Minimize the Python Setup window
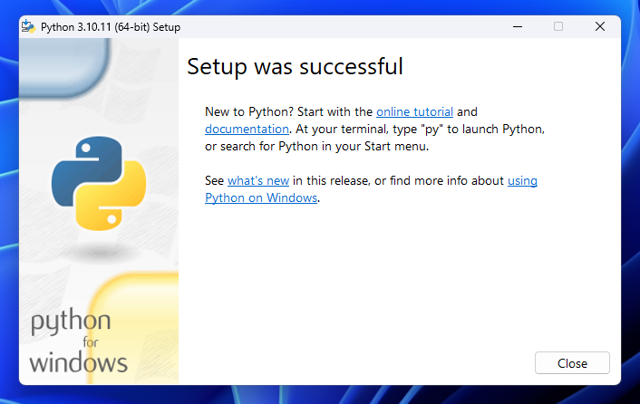This screenshot has width=640, height=404. (x=518, y=27)
